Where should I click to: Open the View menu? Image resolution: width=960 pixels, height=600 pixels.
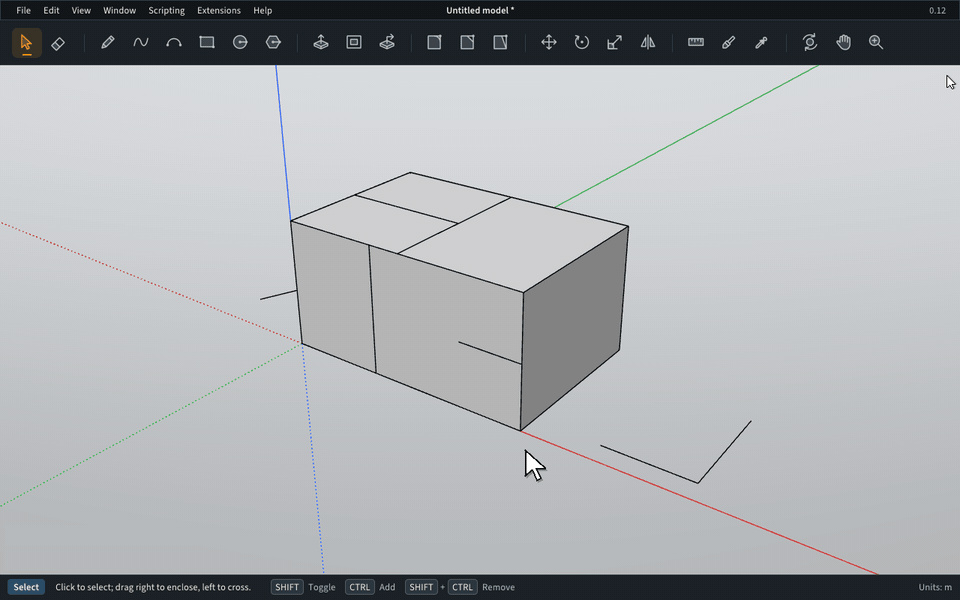pyautogui.click(x=81, y=10)
